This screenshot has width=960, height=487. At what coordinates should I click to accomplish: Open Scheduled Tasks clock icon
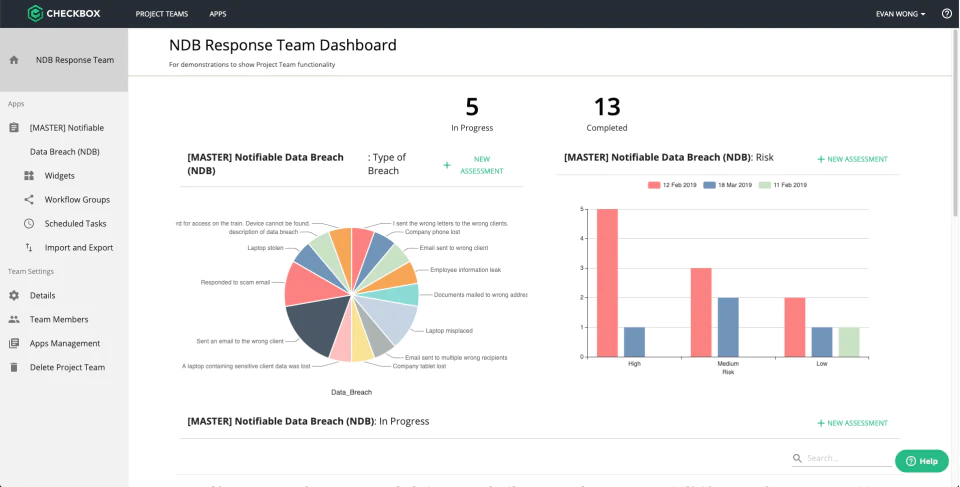tap(29, 224)
